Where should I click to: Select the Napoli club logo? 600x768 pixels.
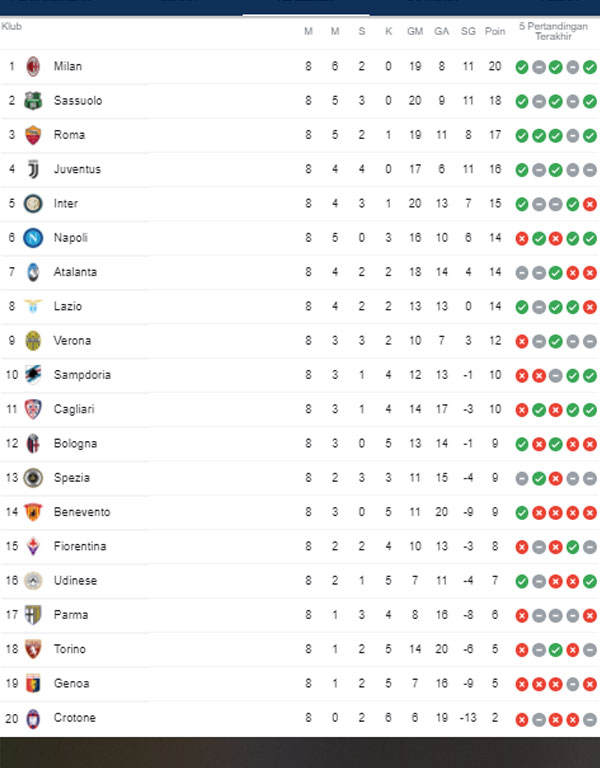[x=33, y=238]
